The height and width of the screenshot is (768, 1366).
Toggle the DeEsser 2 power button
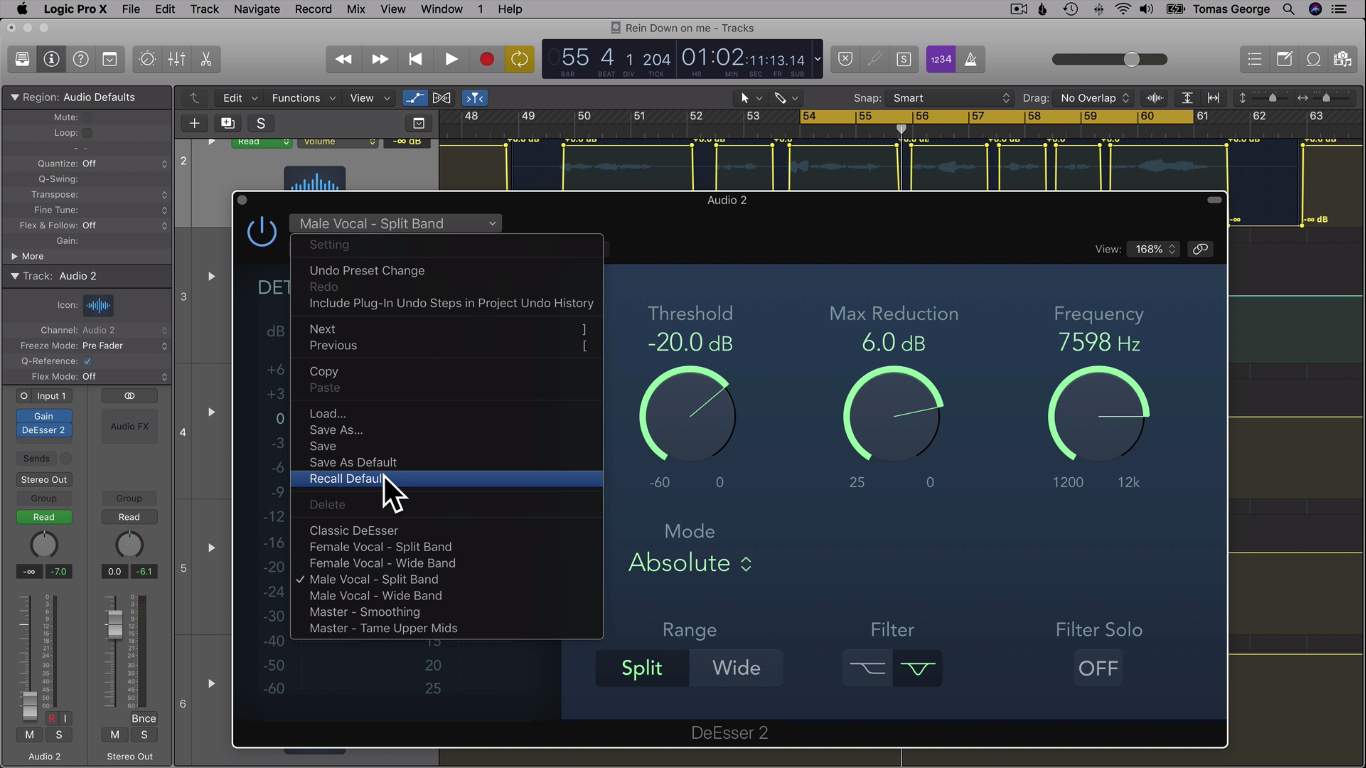(262, 231)
